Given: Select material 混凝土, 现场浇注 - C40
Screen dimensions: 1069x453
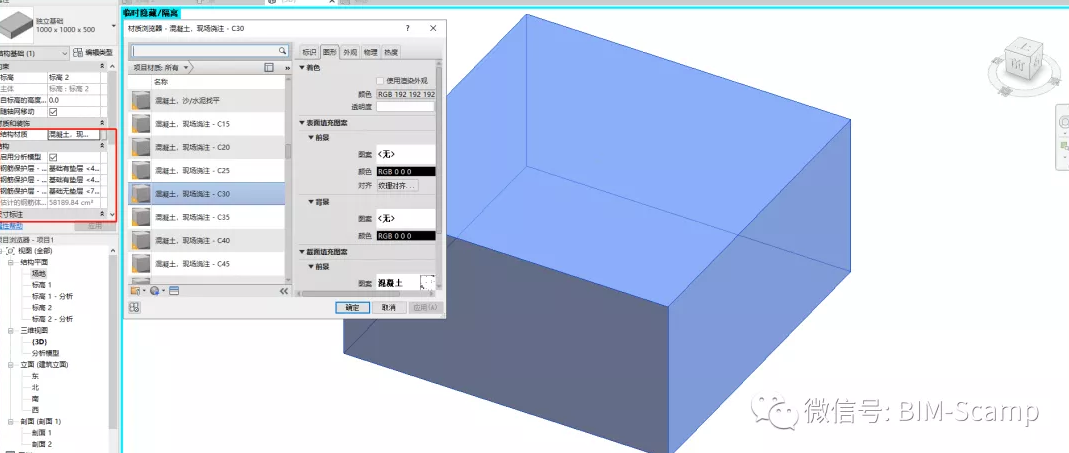Looking at the screenshot, I should pyautogui.click(x=207, y=240).
